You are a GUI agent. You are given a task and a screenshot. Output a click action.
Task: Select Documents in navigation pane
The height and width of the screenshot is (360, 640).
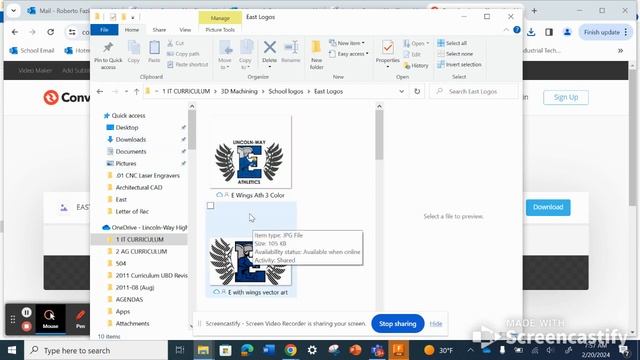pos(131,151)
